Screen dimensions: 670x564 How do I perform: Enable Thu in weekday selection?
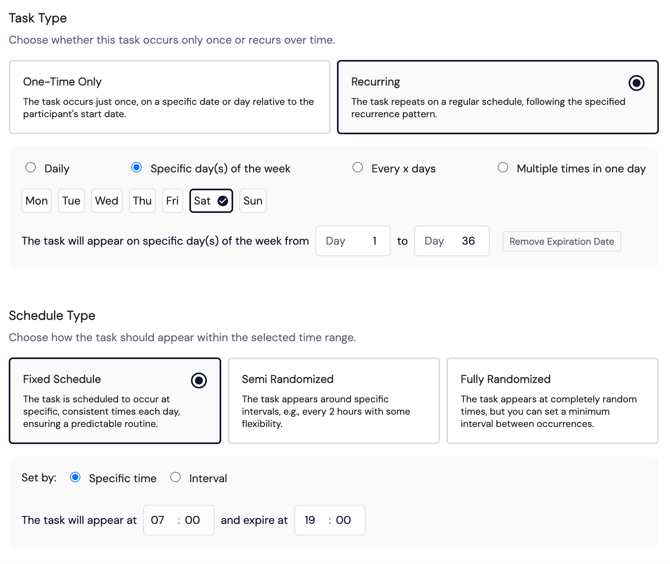(142, 201)
